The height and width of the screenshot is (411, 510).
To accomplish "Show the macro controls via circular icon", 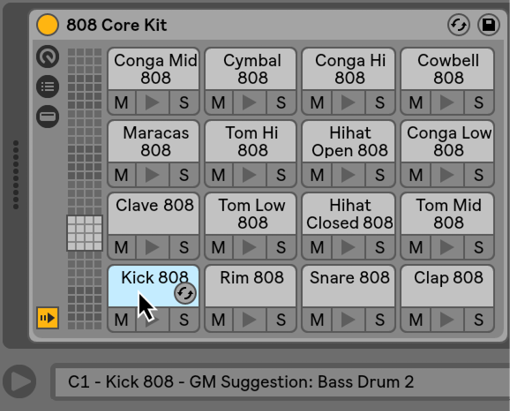I will point(48,57).
